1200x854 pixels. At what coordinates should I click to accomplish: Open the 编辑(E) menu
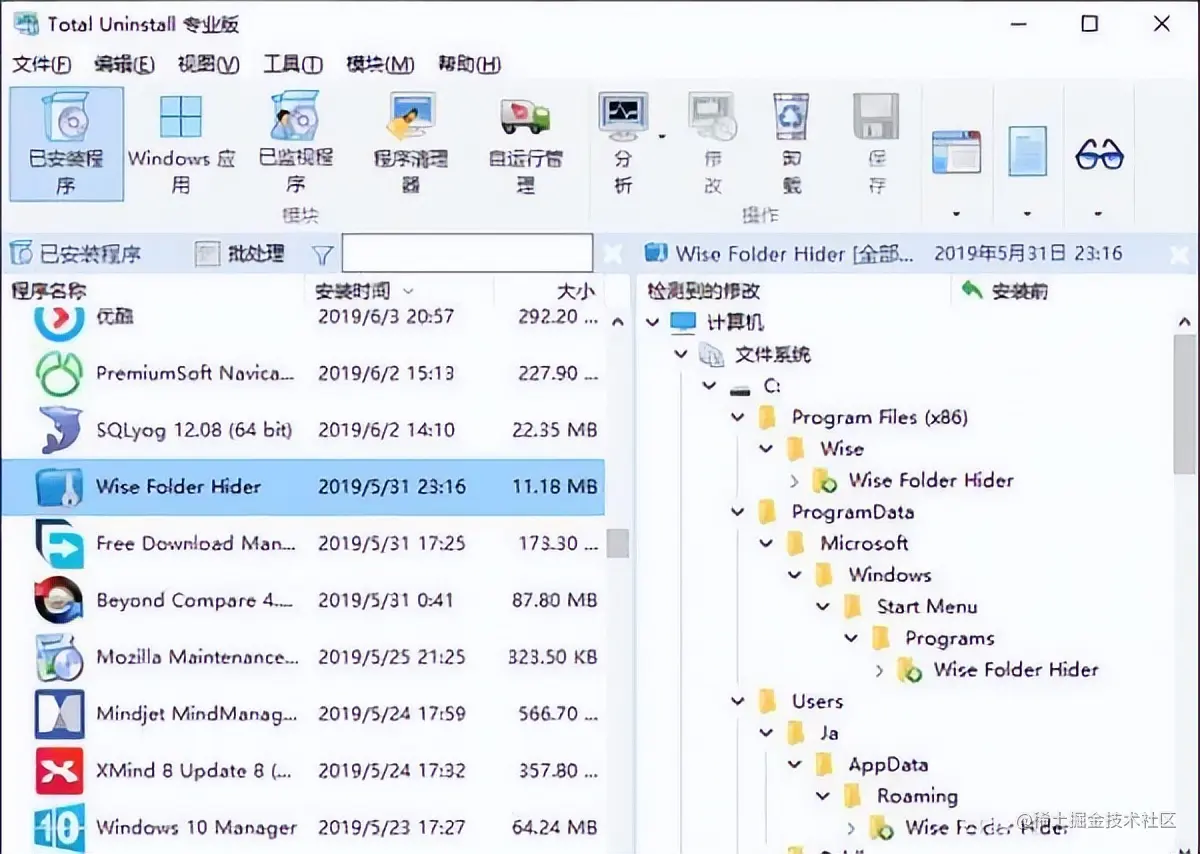pyautogui.click(x=124, y=64)
